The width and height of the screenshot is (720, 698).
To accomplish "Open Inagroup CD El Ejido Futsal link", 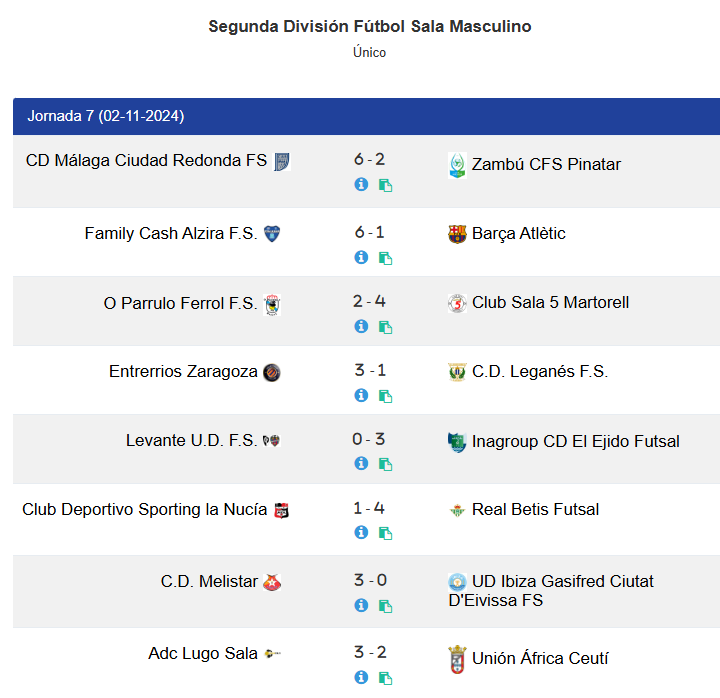I will [575, 441].
